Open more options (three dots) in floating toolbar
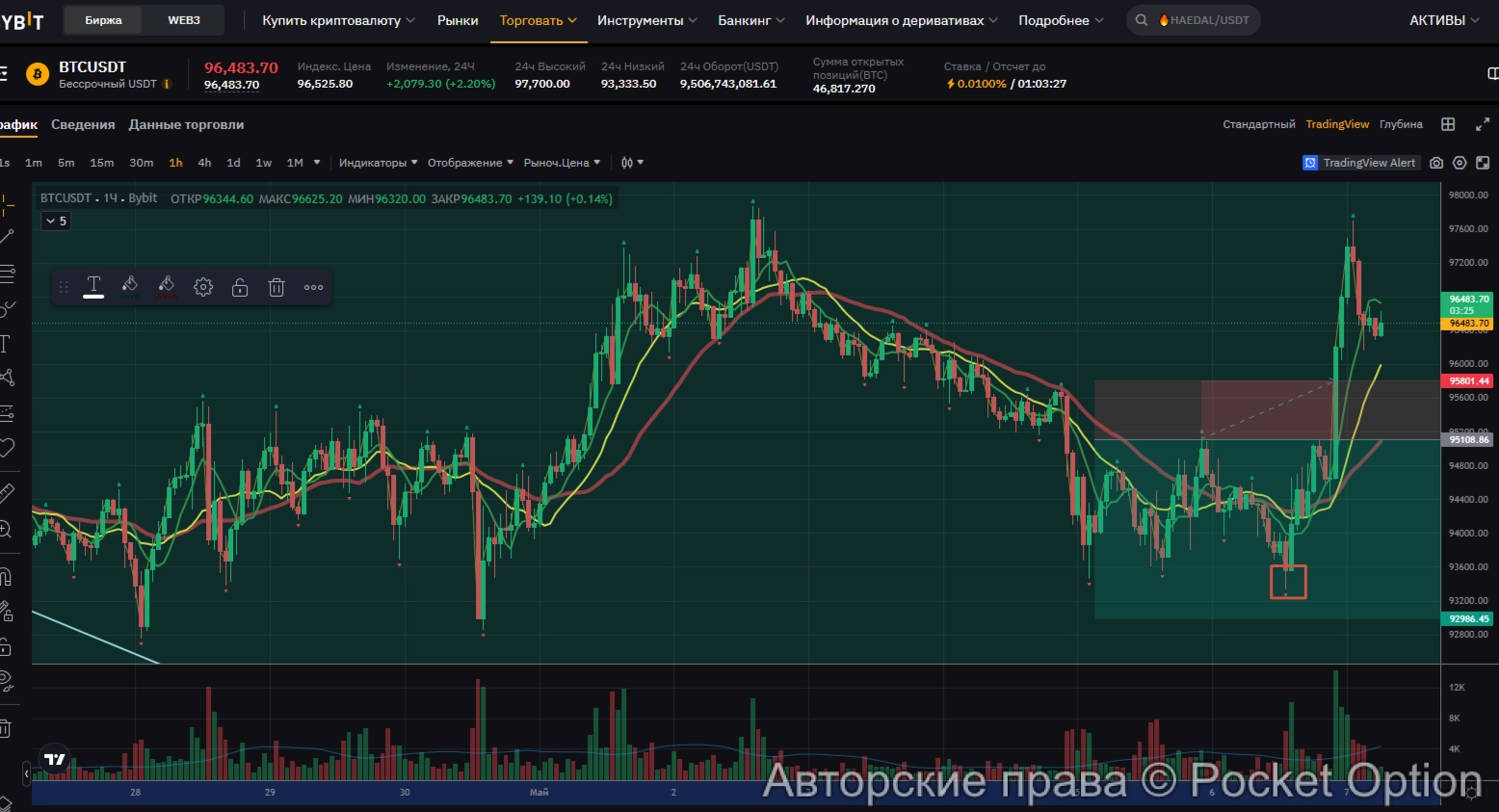This screenshot has width=1499, height=812. click(313, 287)
